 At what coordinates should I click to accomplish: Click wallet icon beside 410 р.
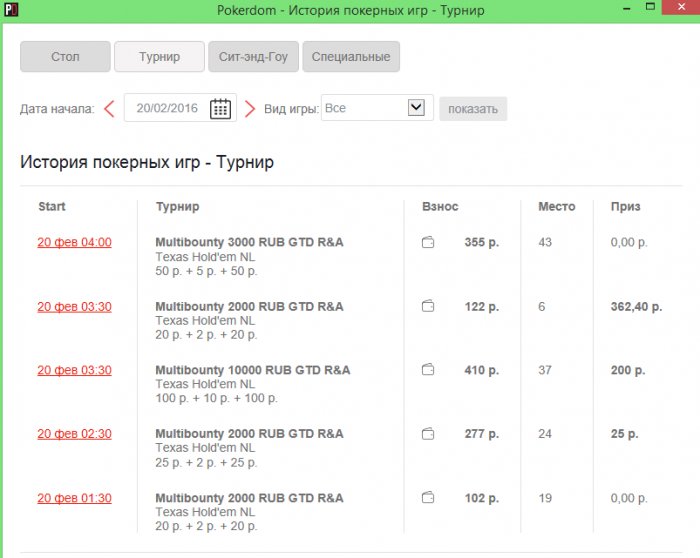tap(428, 370)
